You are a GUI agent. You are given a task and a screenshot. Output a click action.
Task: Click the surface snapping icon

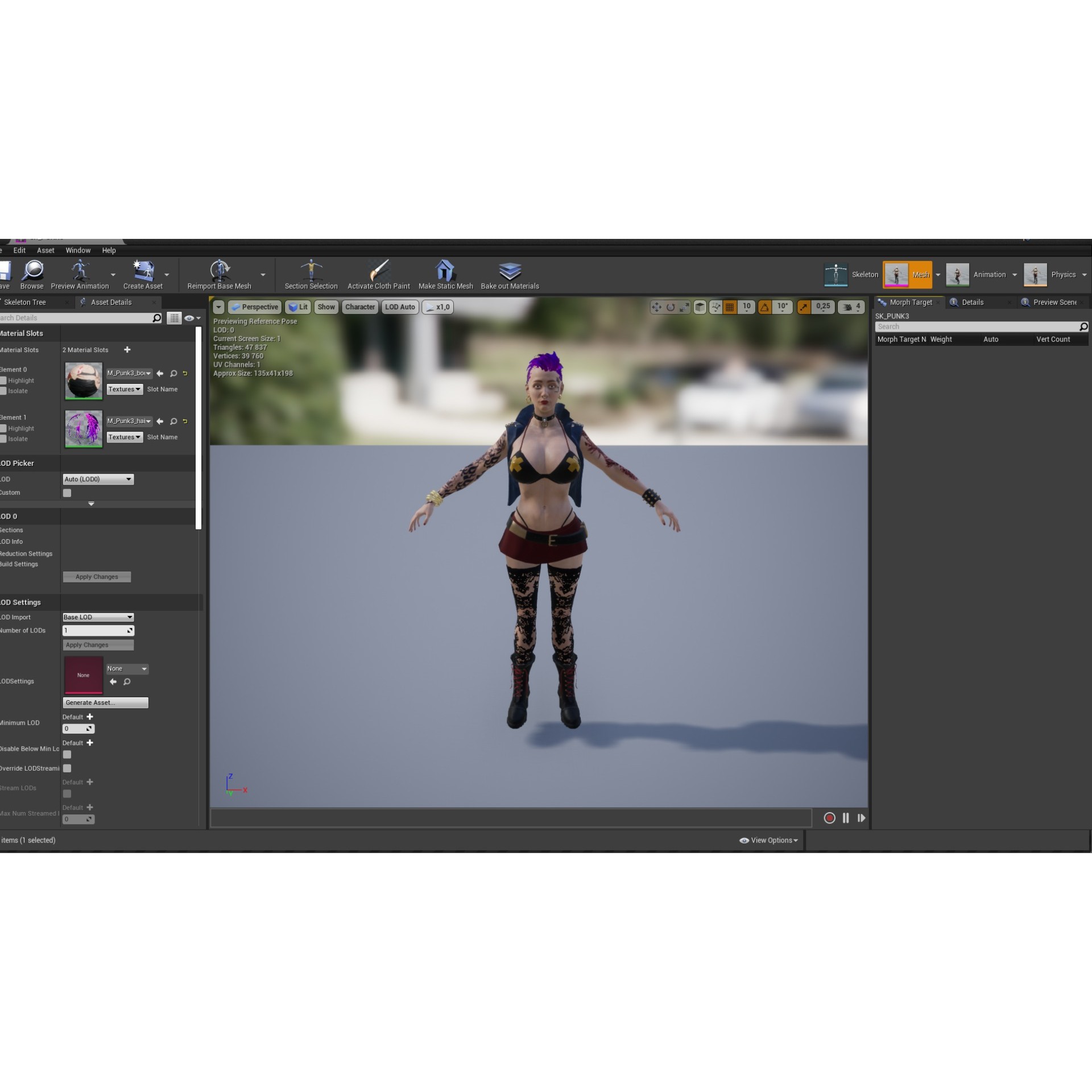coord(715,307)
